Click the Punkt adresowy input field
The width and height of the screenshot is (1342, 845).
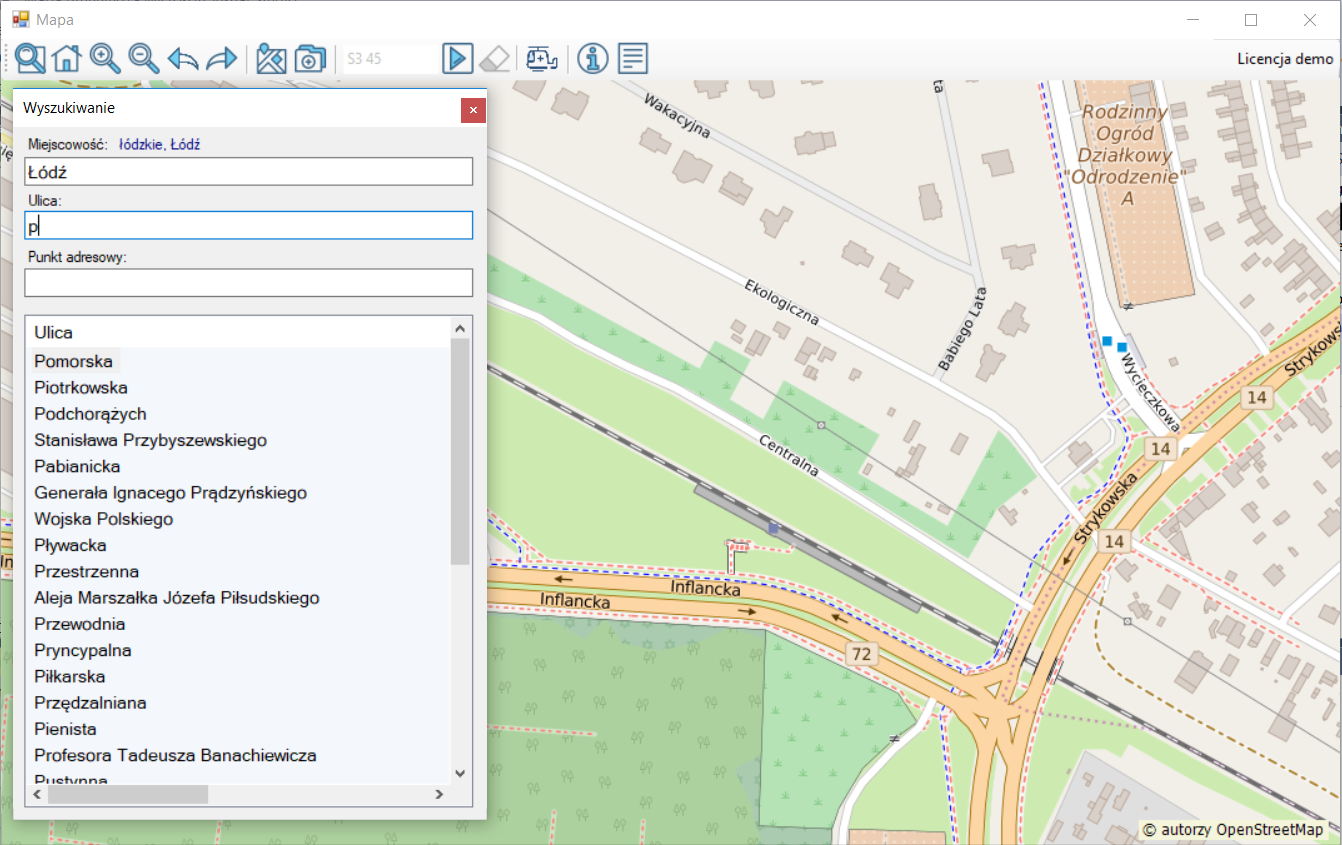[248, 283]
